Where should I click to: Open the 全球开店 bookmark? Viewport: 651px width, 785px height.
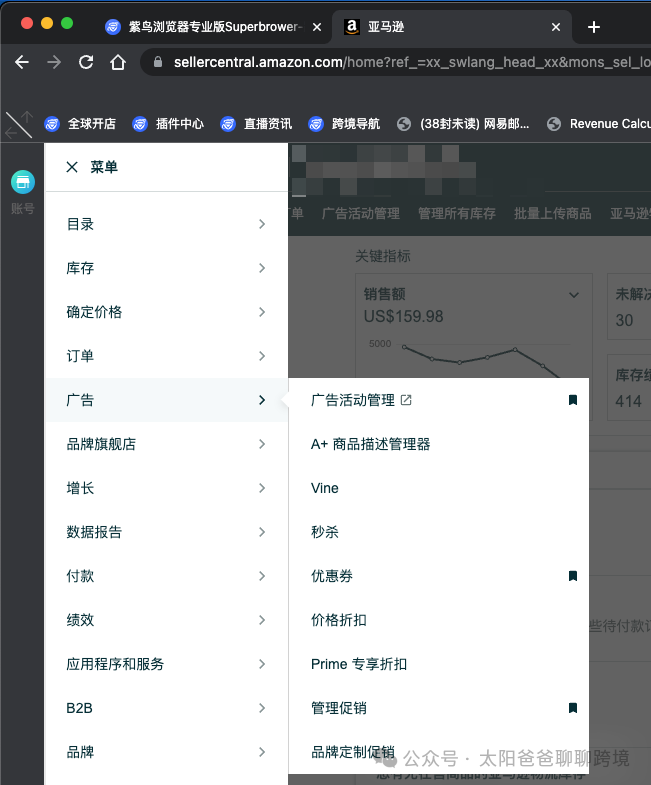pos(80,124)
